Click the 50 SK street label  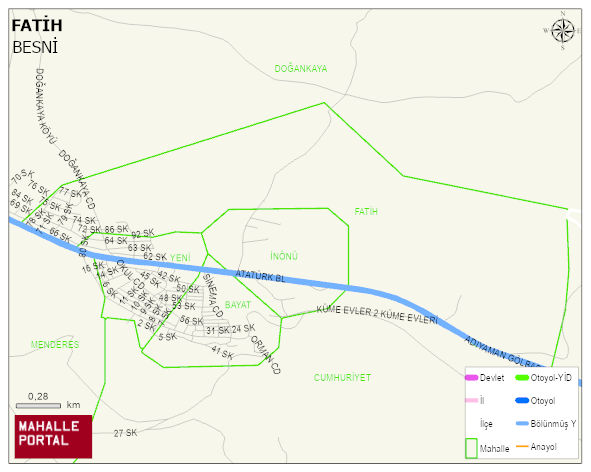pyautogui.click(x=188, y=289)
